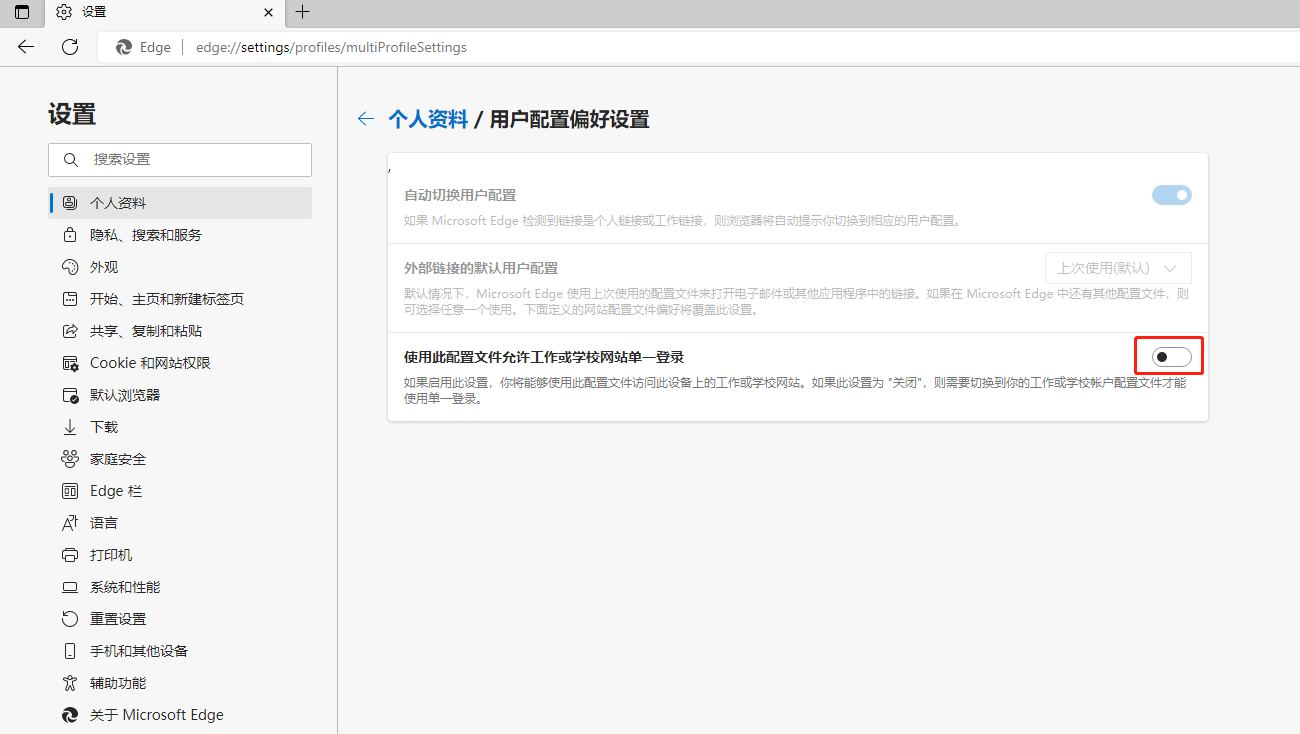Click the 默认浏览器 icon
Image resolution: width=1300 pixels, height=734 pixels.
click(70, 395)
